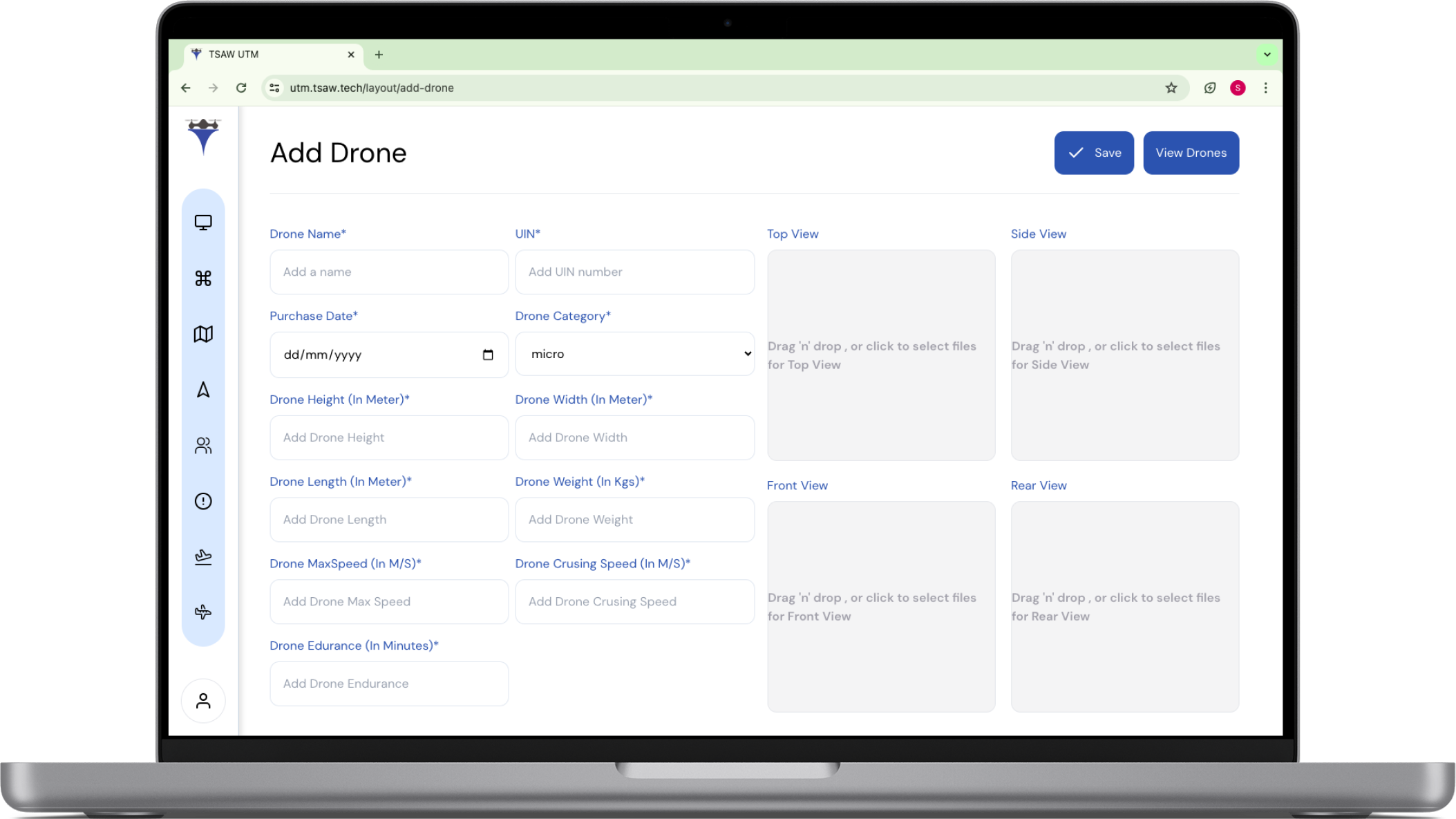Open the users sidebar icon
The height and width of the screenshot is (819, 1456).
203,446
